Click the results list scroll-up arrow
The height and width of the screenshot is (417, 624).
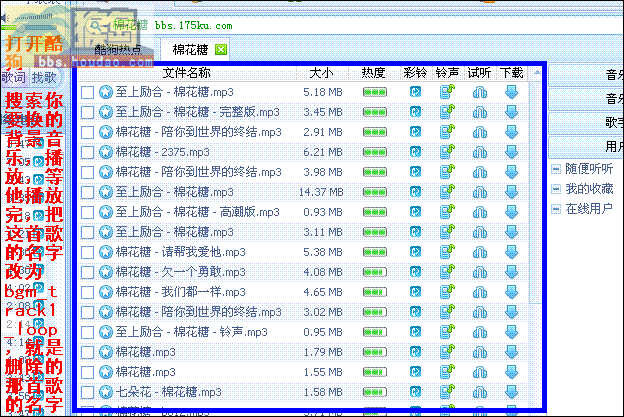(x=537, y=73)
